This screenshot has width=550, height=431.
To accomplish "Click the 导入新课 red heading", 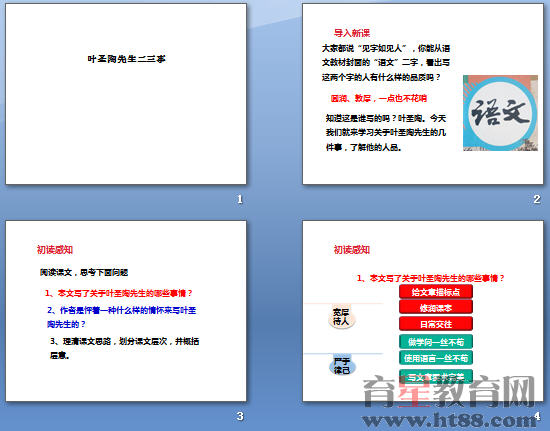I will point(352,33).
